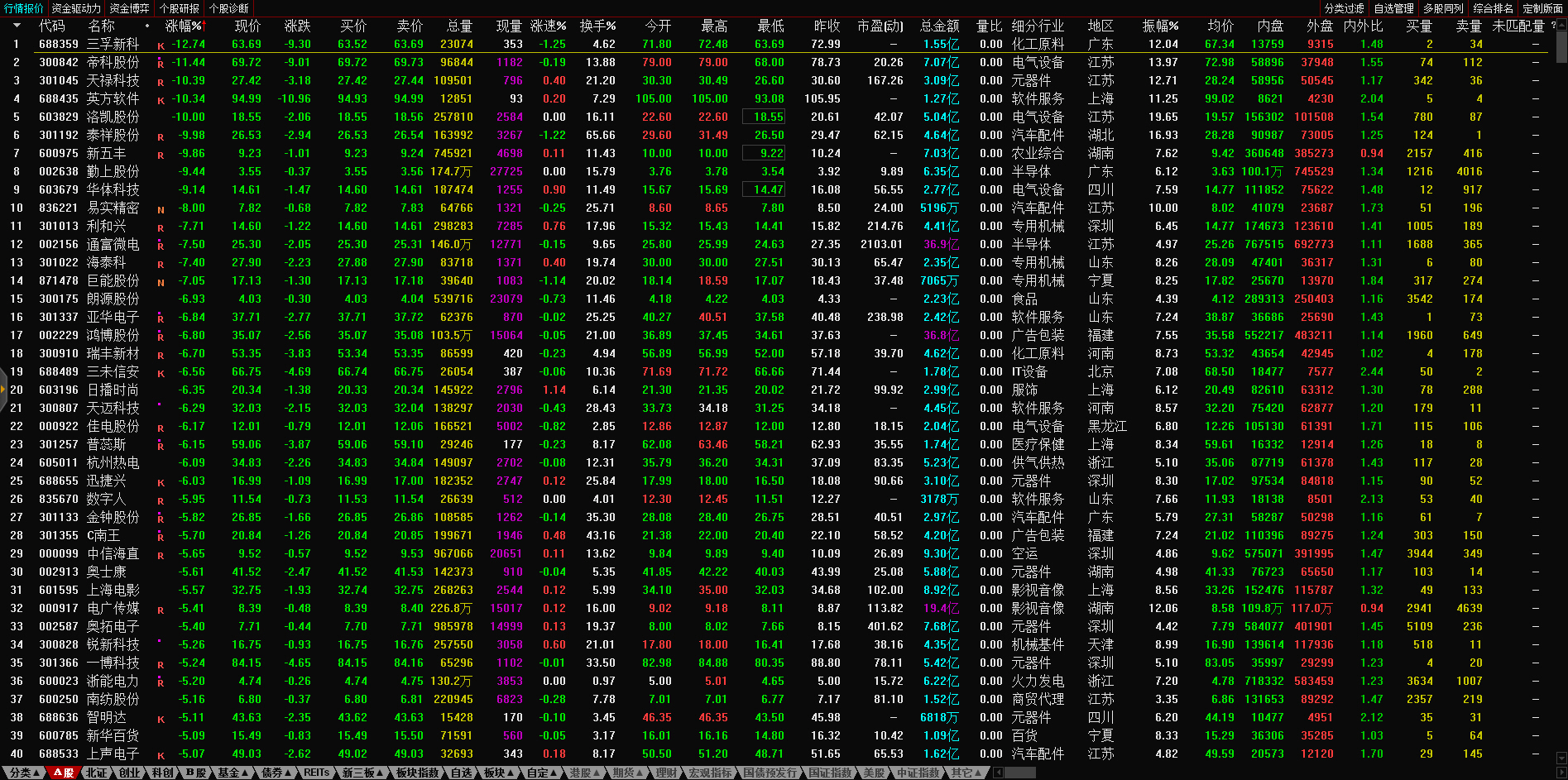Switch to the 资金驱动力 tab
Image resolution: width=1568 pixels, height=780 pixels.
pyautogui.click(x=76, y=8)
